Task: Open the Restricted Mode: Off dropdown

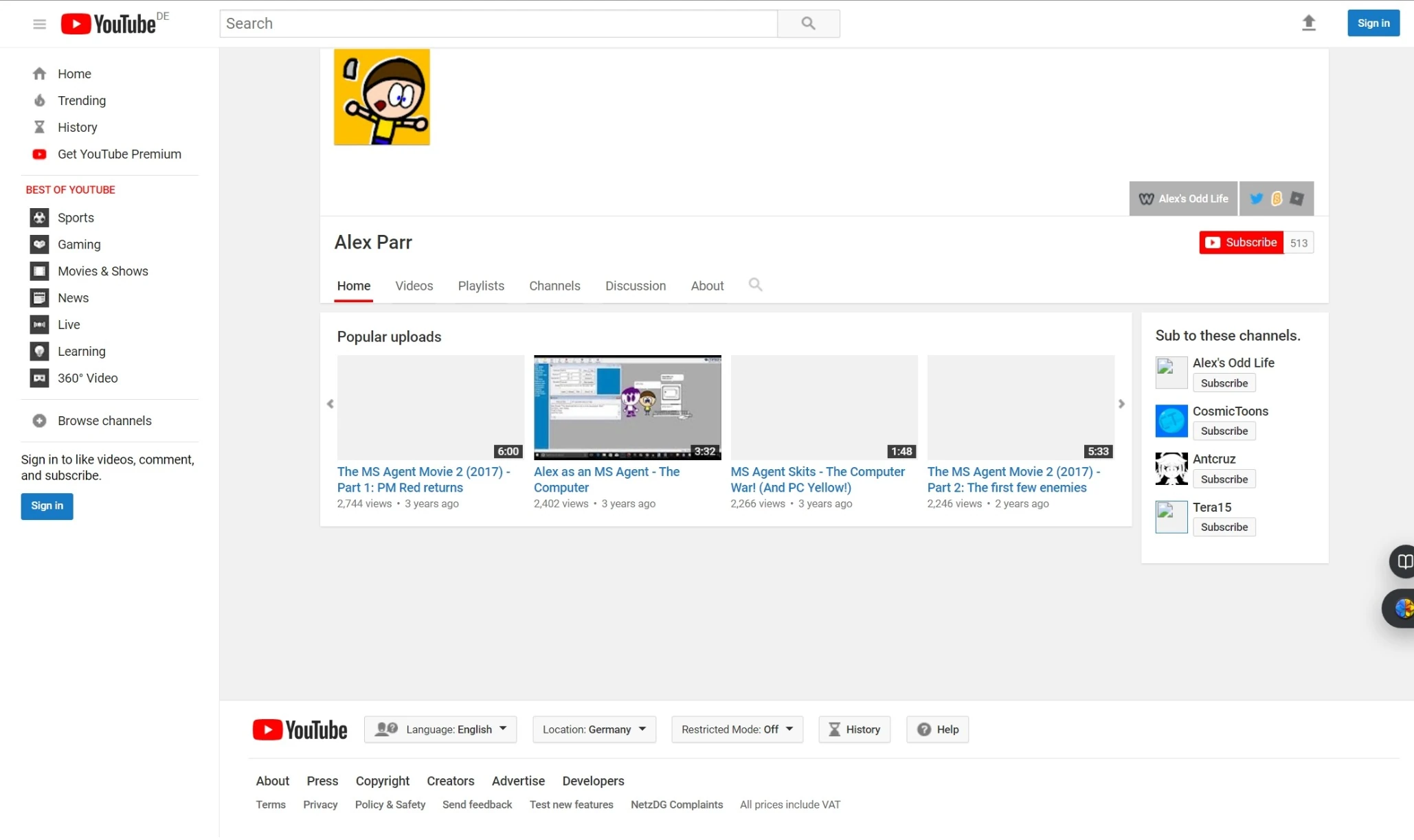Action: coord(737,729)
